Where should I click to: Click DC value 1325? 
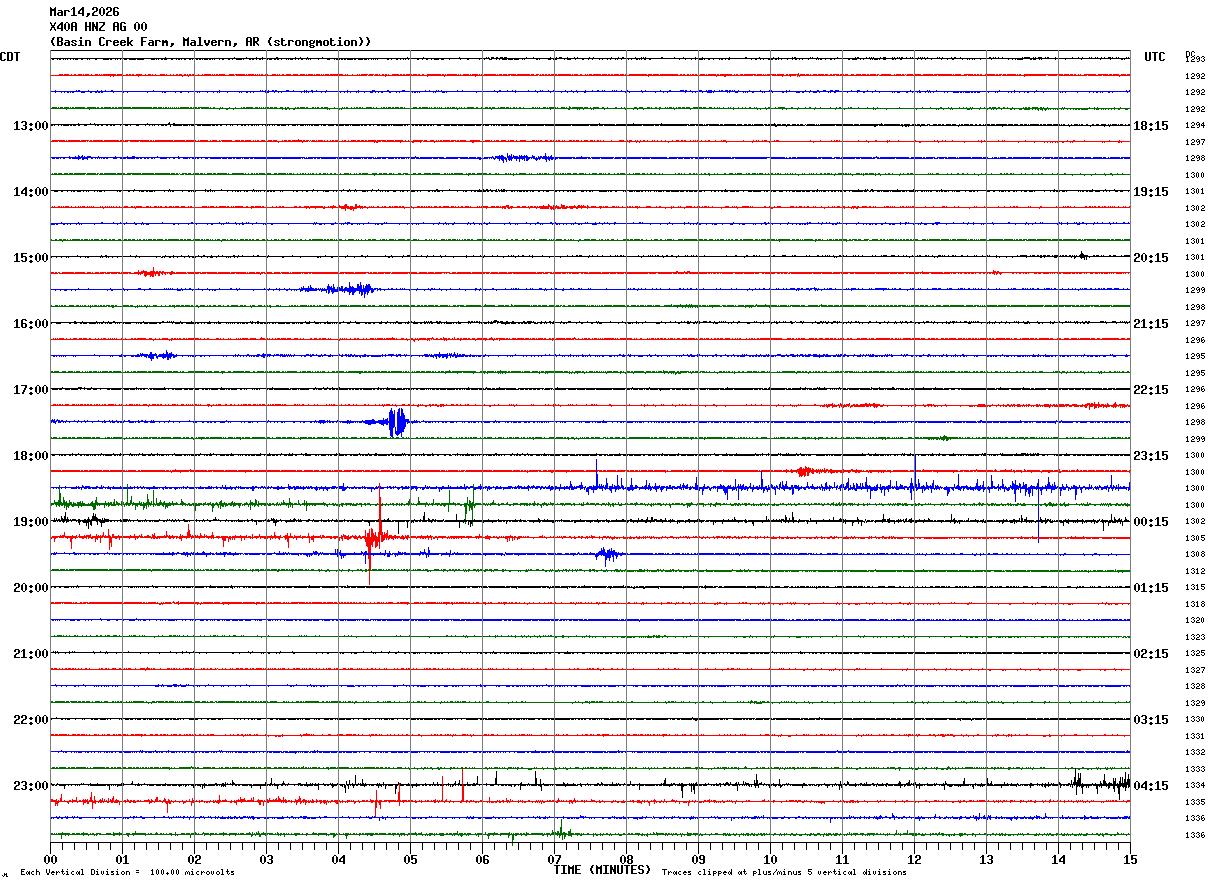(x=1195, y=654)
